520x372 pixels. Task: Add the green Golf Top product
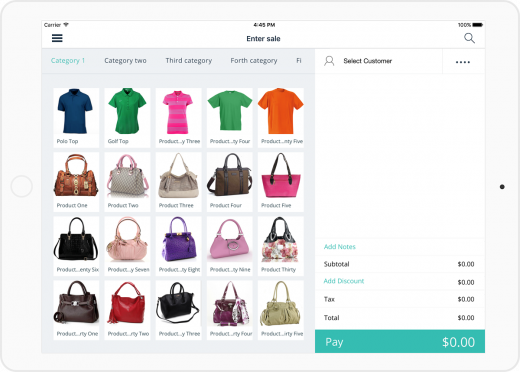point(127,118)
